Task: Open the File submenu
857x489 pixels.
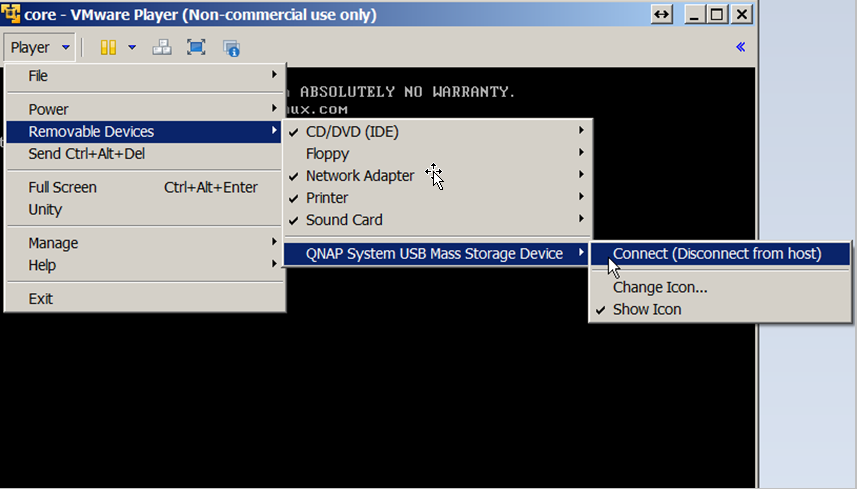Action: (145, 76)
